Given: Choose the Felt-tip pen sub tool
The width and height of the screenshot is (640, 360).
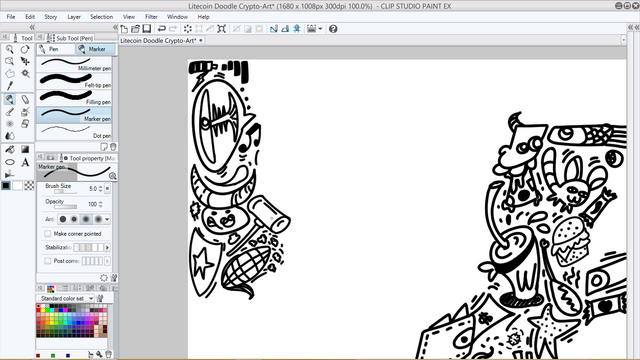Looking at the screenshot, I should point(74,81).
